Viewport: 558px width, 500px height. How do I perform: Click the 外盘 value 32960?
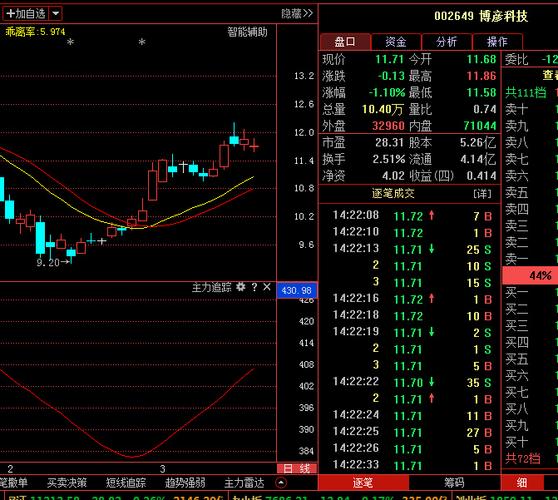[x=388, y=126]
